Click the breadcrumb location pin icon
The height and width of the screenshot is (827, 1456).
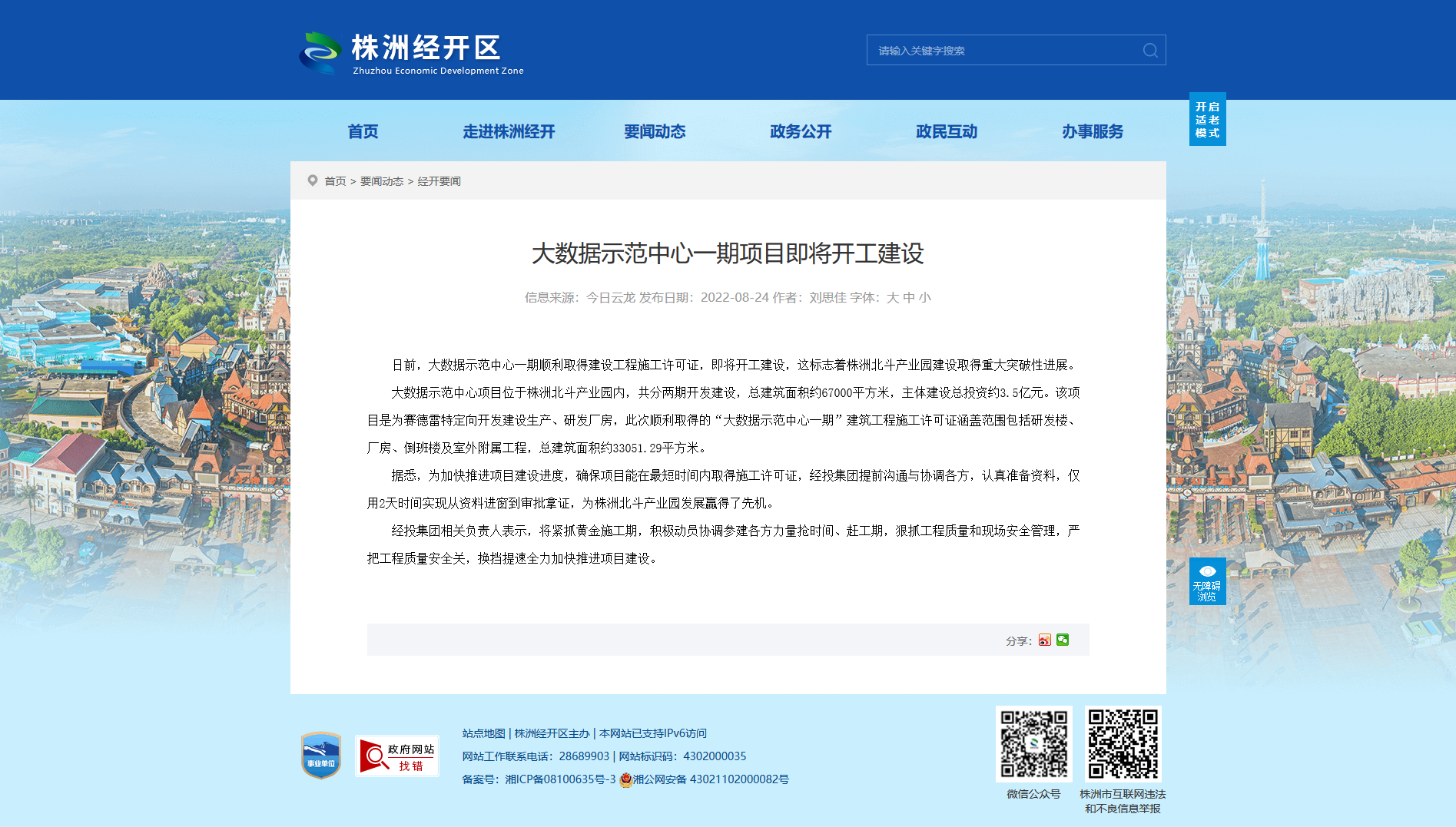313,180
